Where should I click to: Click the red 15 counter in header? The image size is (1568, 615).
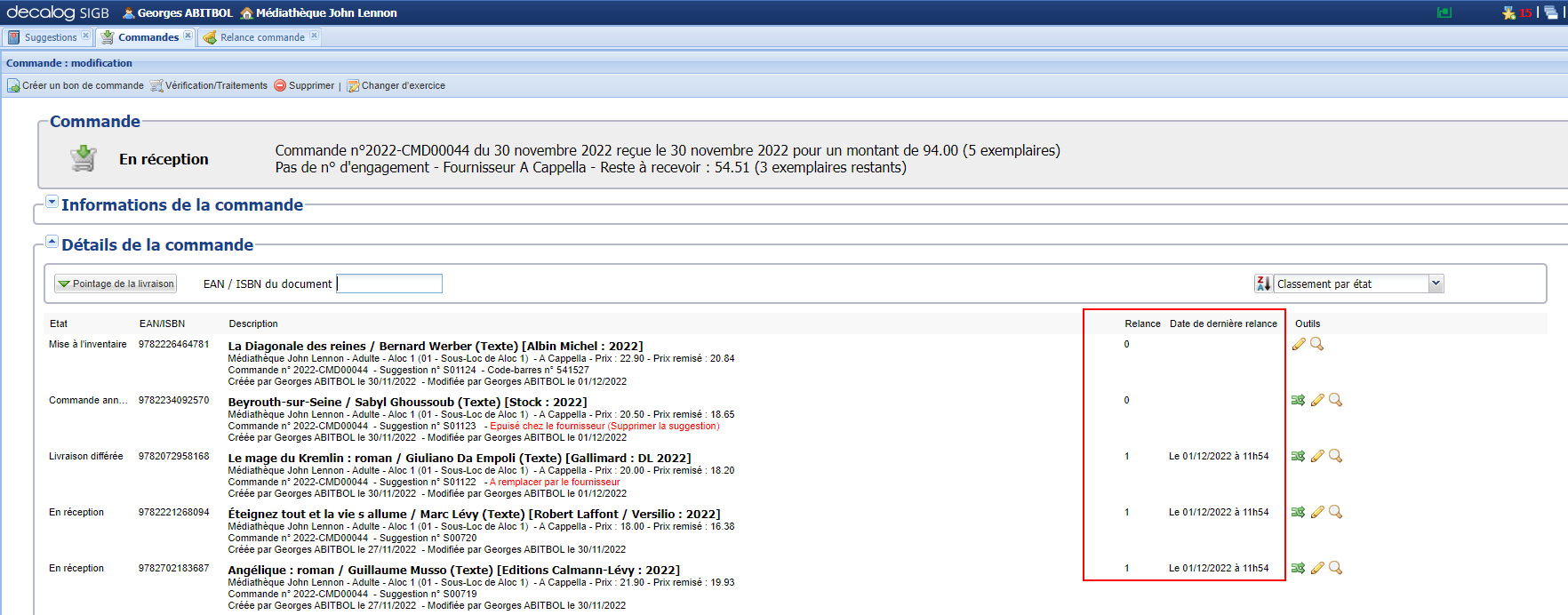pos(1525,12)
